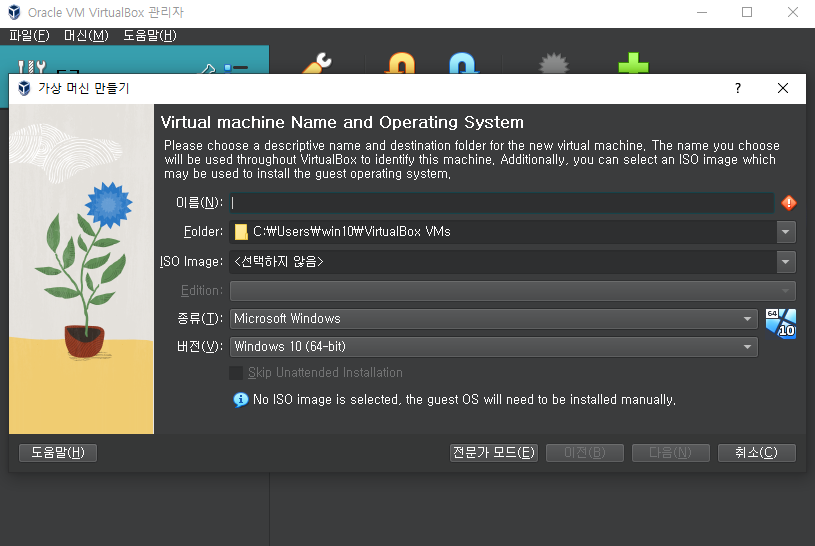
Task: Open the 버전(V) Windows 10 (64-bit) dropdown
Action: click(494, 347)
